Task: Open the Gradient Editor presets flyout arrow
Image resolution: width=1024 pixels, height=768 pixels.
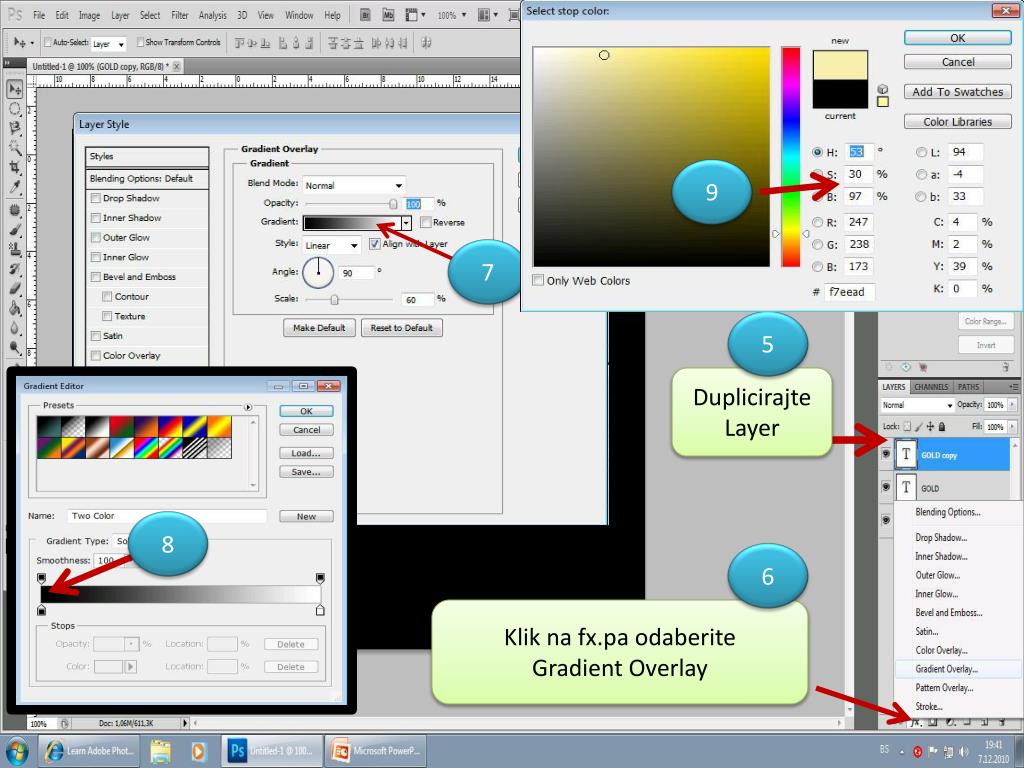Action: pos(248,407)
